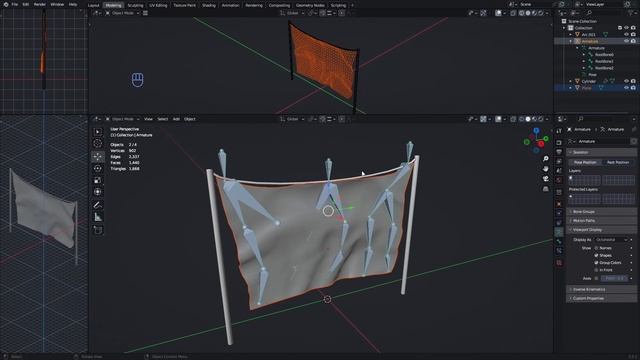Disable Armature object in renders camera icon

[x=633, y=41]
